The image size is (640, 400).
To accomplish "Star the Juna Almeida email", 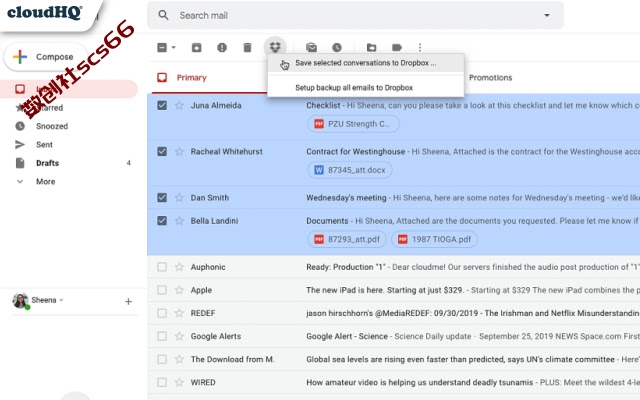I will click(x=179, y=105).
